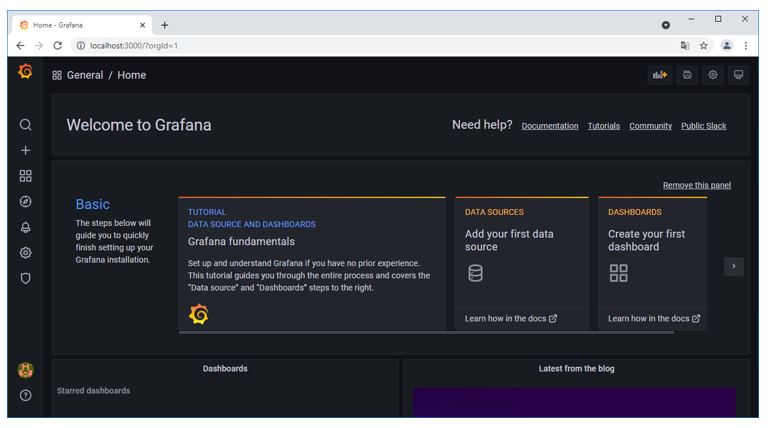Click the grid icon in Dashboards card
Viewport: 770px width, 428px height.
[618, 273]
